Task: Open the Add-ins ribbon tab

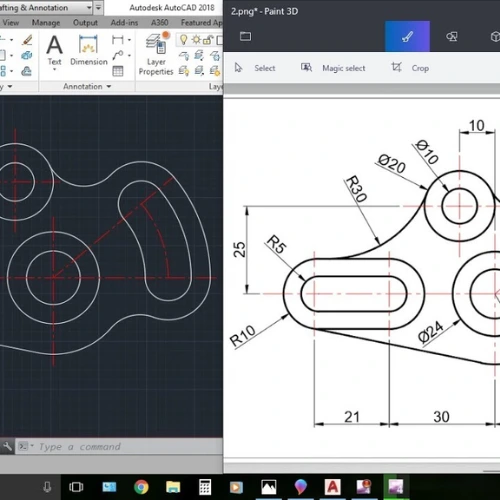Action: [x=124, y=23]
